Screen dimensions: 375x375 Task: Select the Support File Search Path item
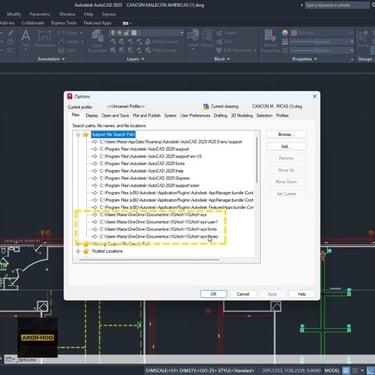(113, 134)
